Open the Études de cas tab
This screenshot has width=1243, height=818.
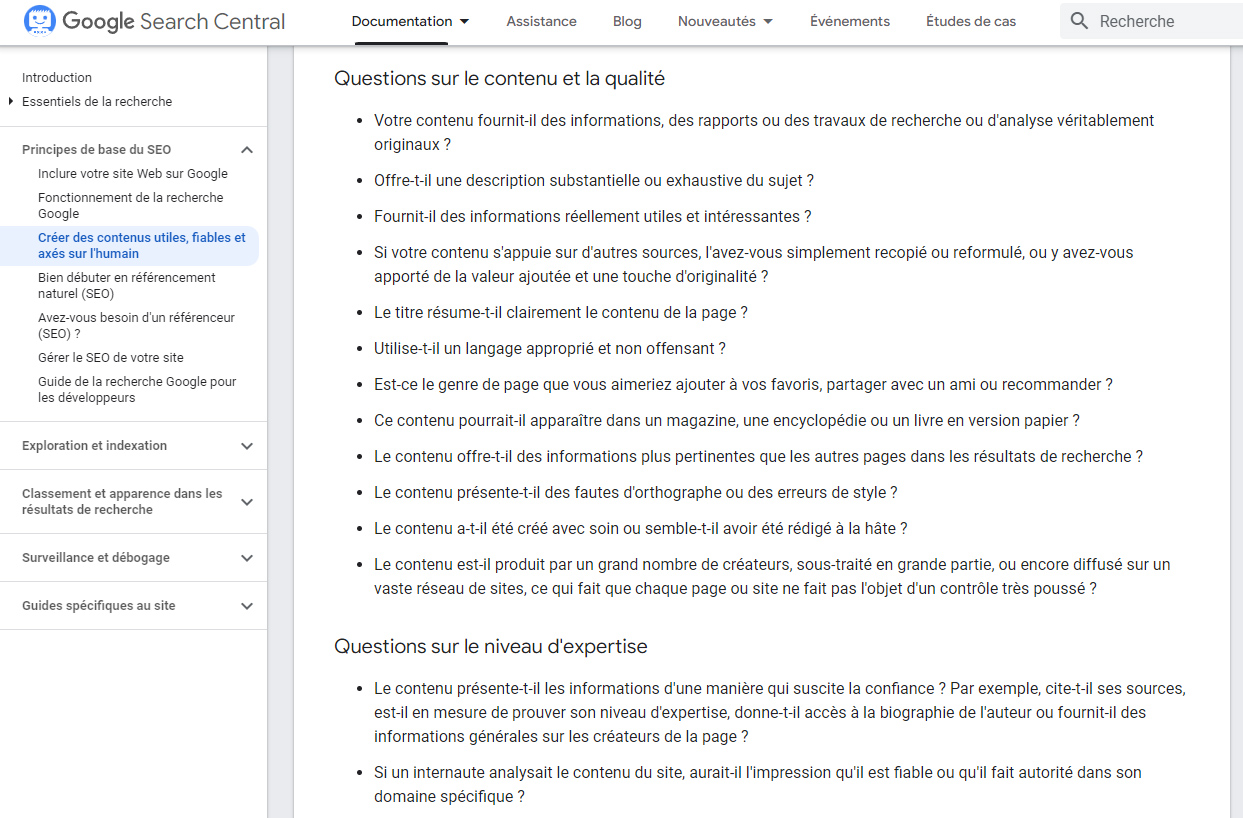pyautogui.click(x=971, y=21)
